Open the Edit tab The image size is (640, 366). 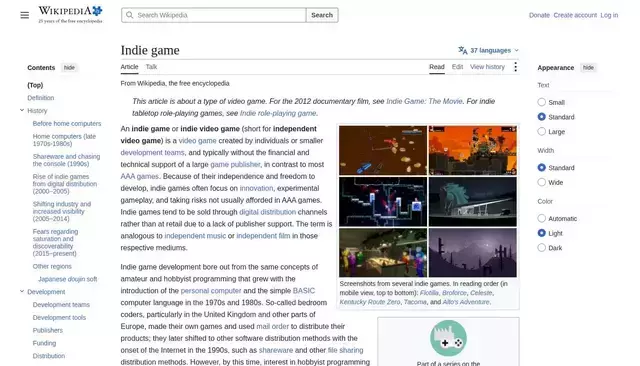(x=457, y=67)
